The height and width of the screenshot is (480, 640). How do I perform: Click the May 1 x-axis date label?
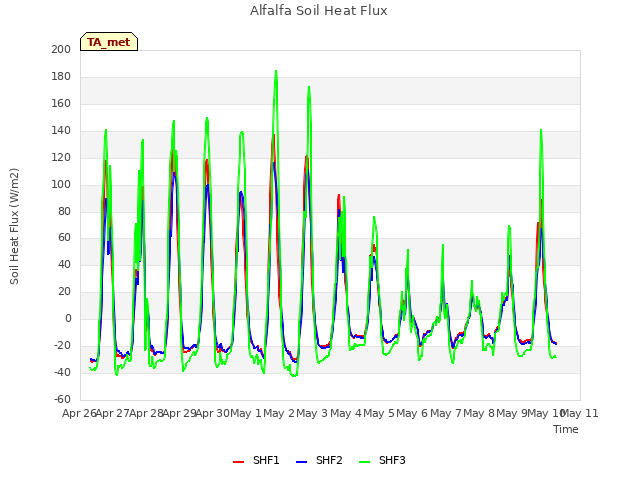point(246,413)
